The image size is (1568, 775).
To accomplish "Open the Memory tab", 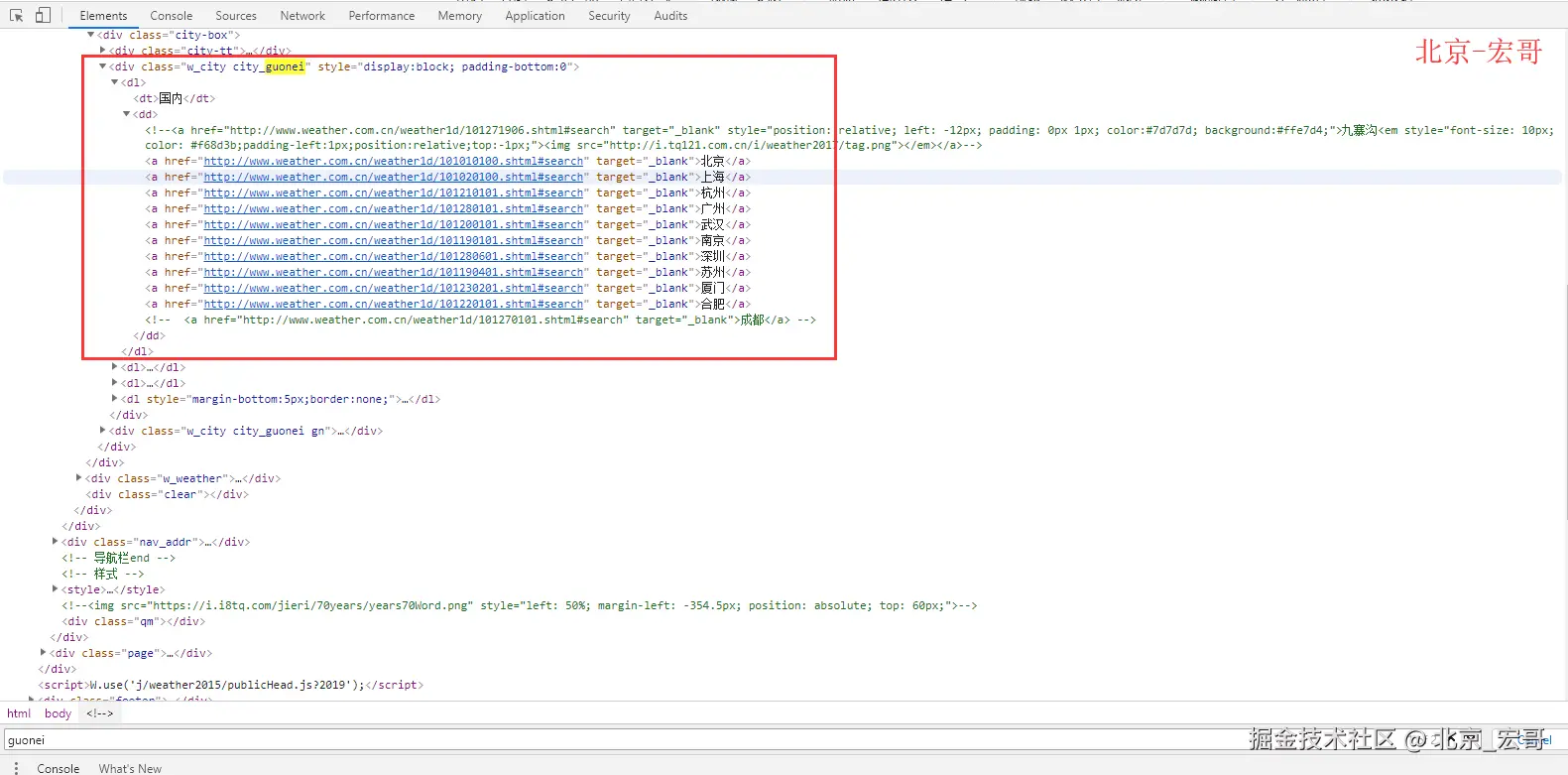I will coord(460,16).
